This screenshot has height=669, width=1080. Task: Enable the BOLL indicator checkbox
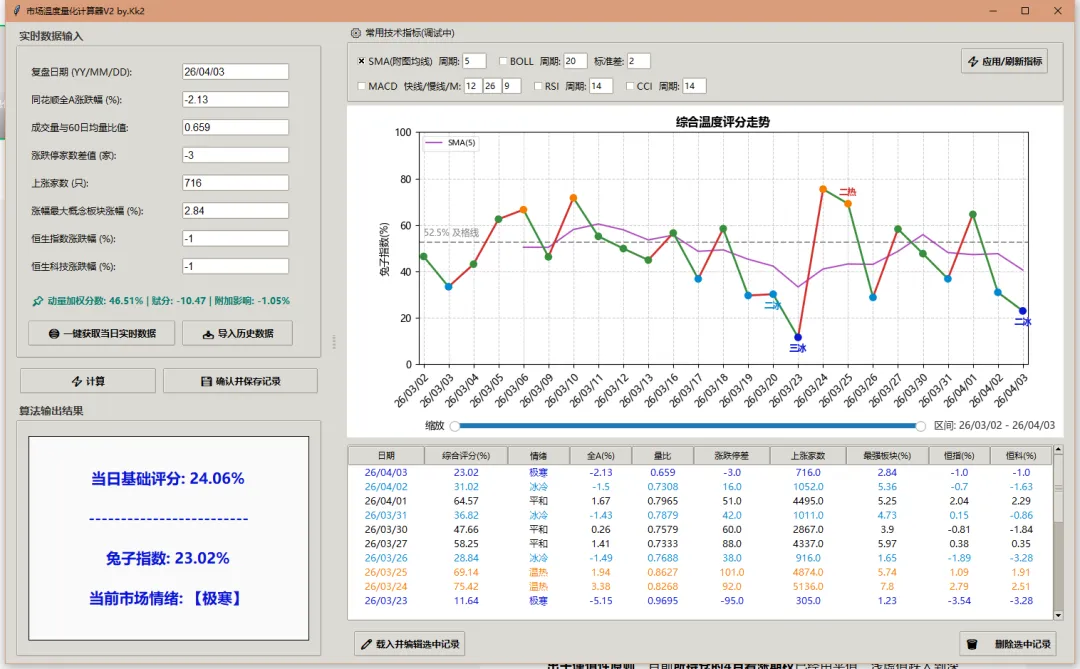(x=503, y=61)
